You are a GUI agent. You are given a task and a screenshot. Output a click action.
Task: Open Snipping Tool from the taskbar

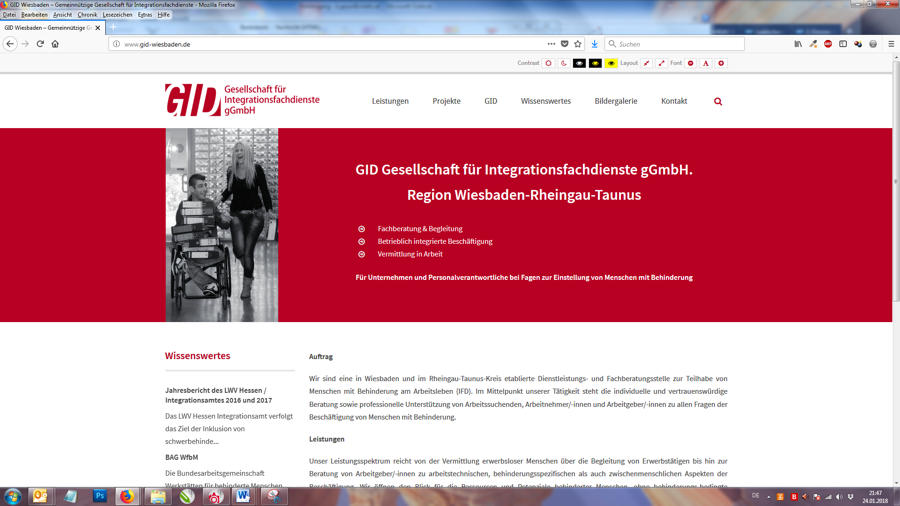(274, 496)
